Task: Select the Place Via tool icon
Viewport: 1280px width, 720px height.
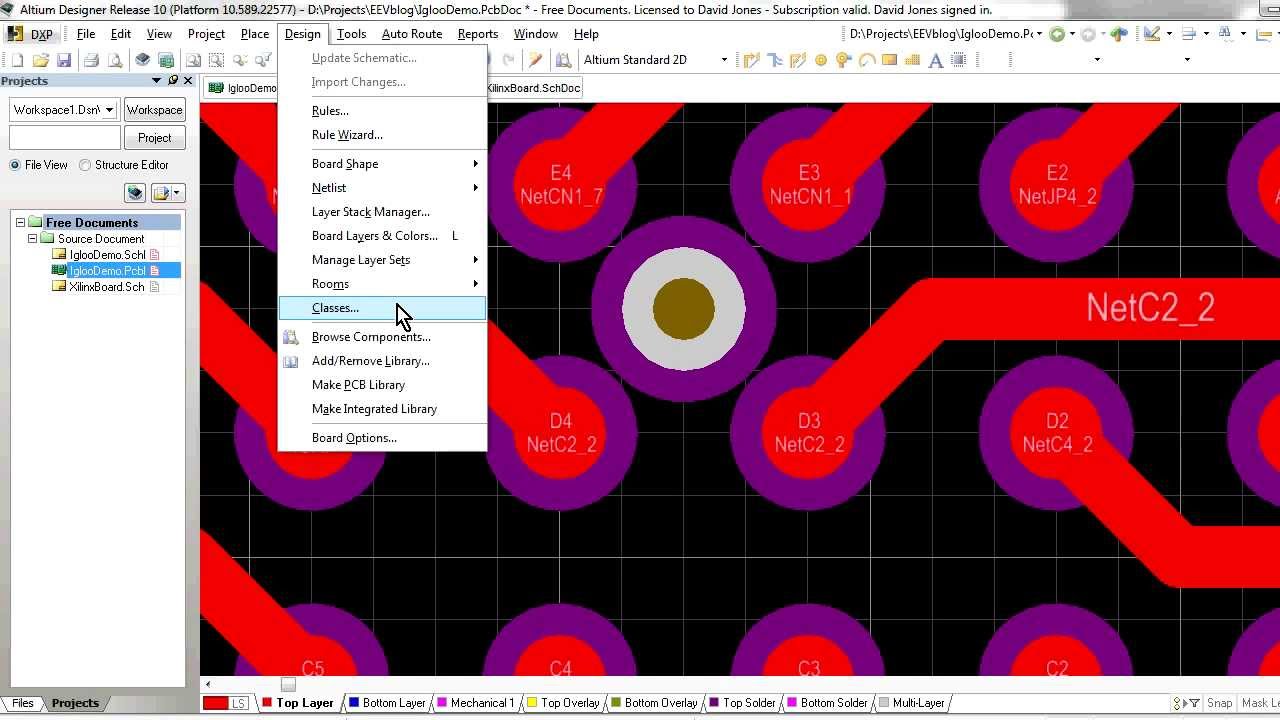Action: [844, 60]
